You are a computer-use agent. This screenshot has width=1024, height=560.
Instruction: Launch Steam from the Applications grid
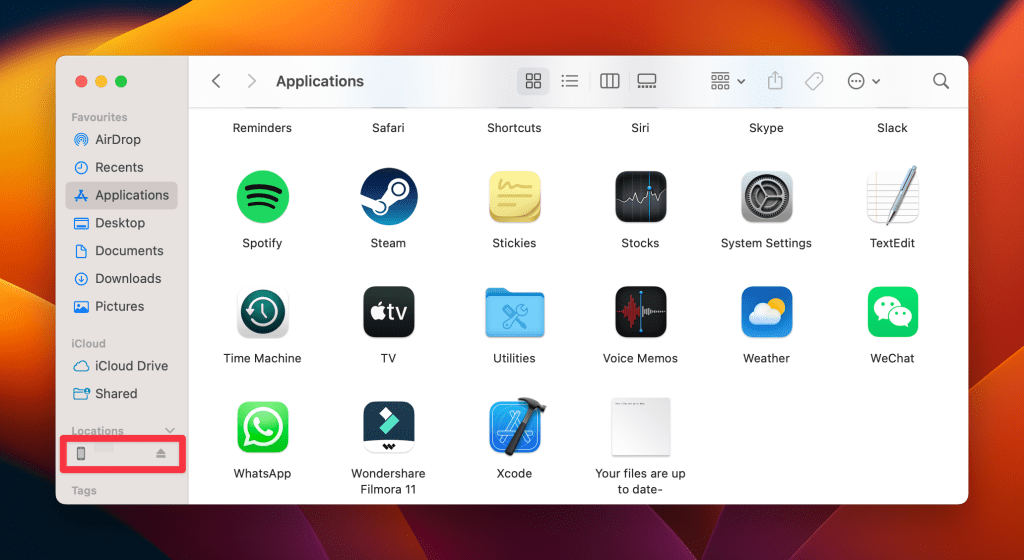click(388, 197)
